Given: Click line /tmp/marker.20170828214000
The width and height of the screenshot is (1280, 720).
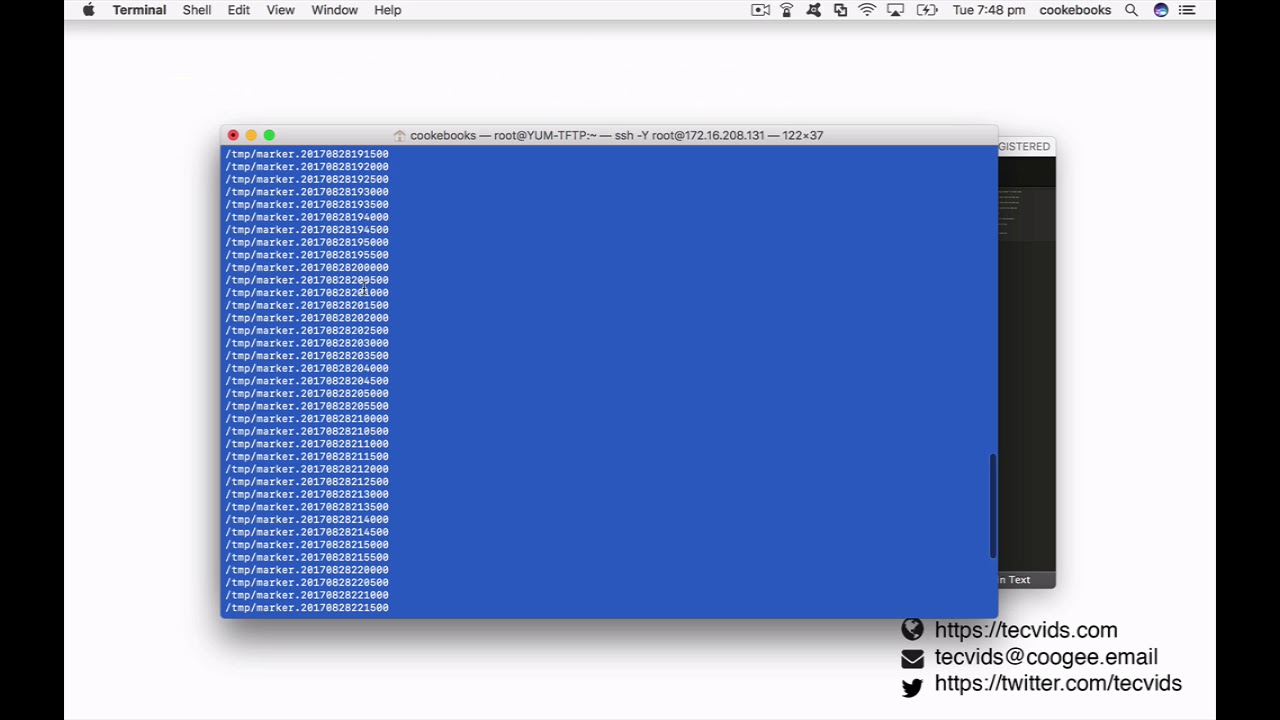Looking at the screenshot, I should (307, 520).
